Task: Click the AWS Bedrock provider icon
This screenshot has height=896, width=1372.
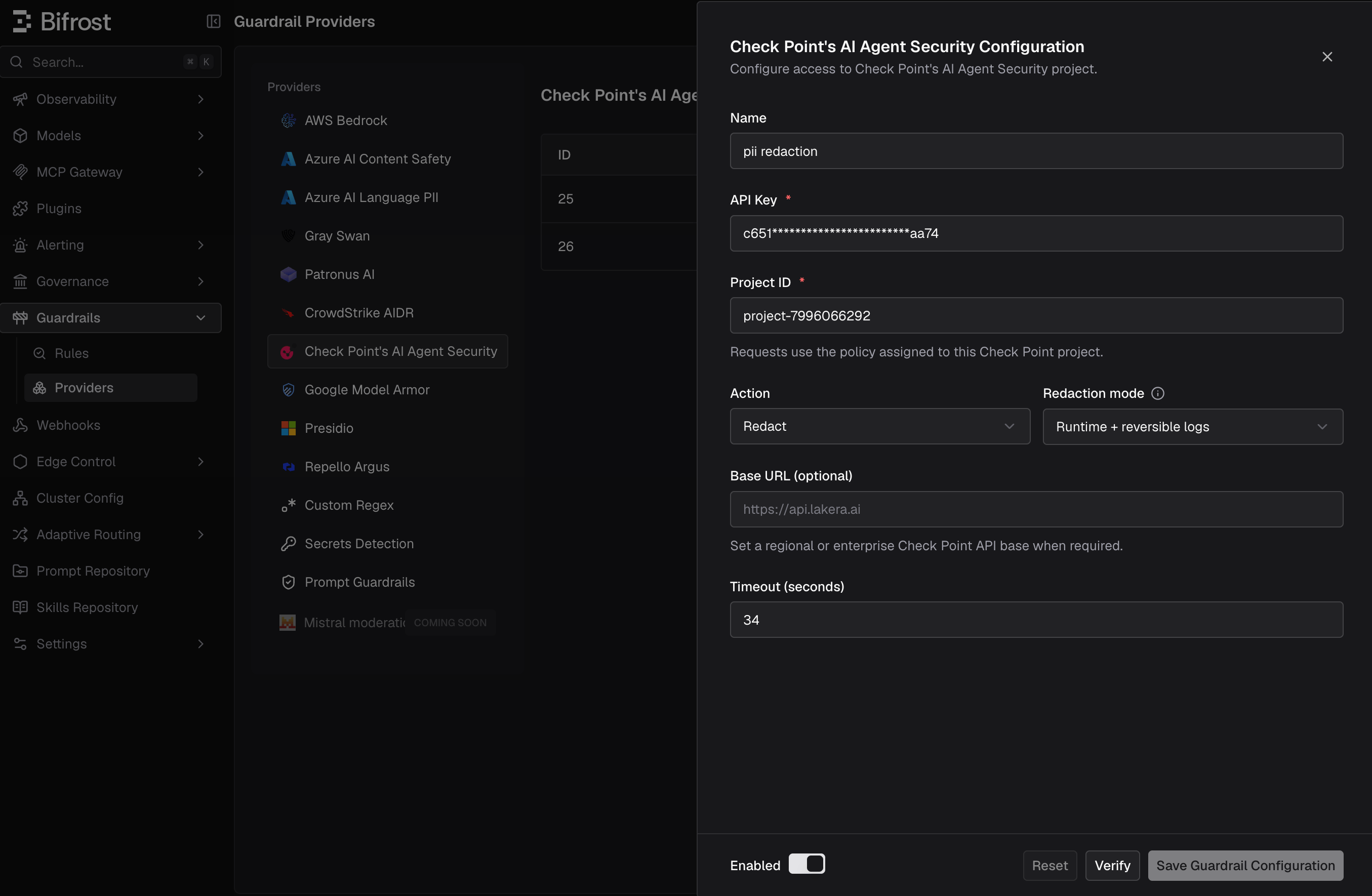Action: (288, 120)
